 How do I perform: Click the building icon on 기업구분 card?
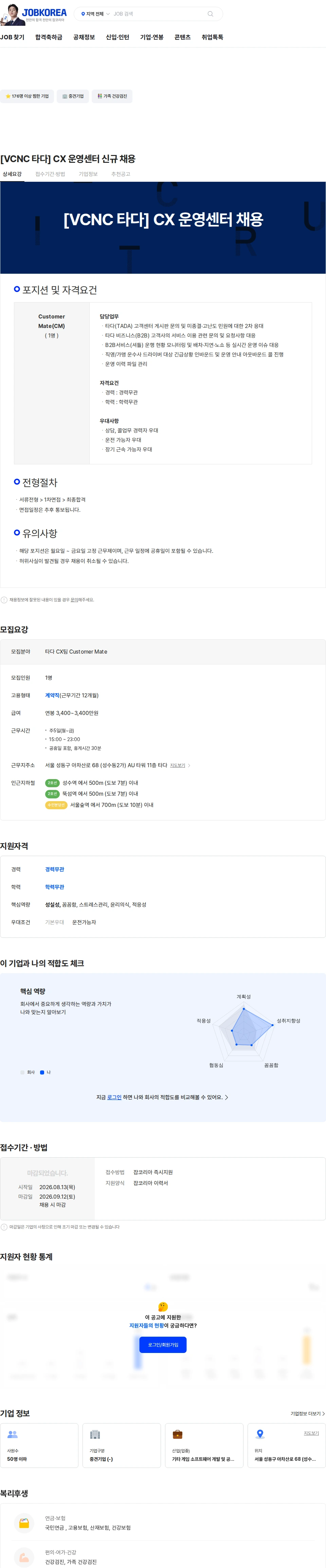94,1435
